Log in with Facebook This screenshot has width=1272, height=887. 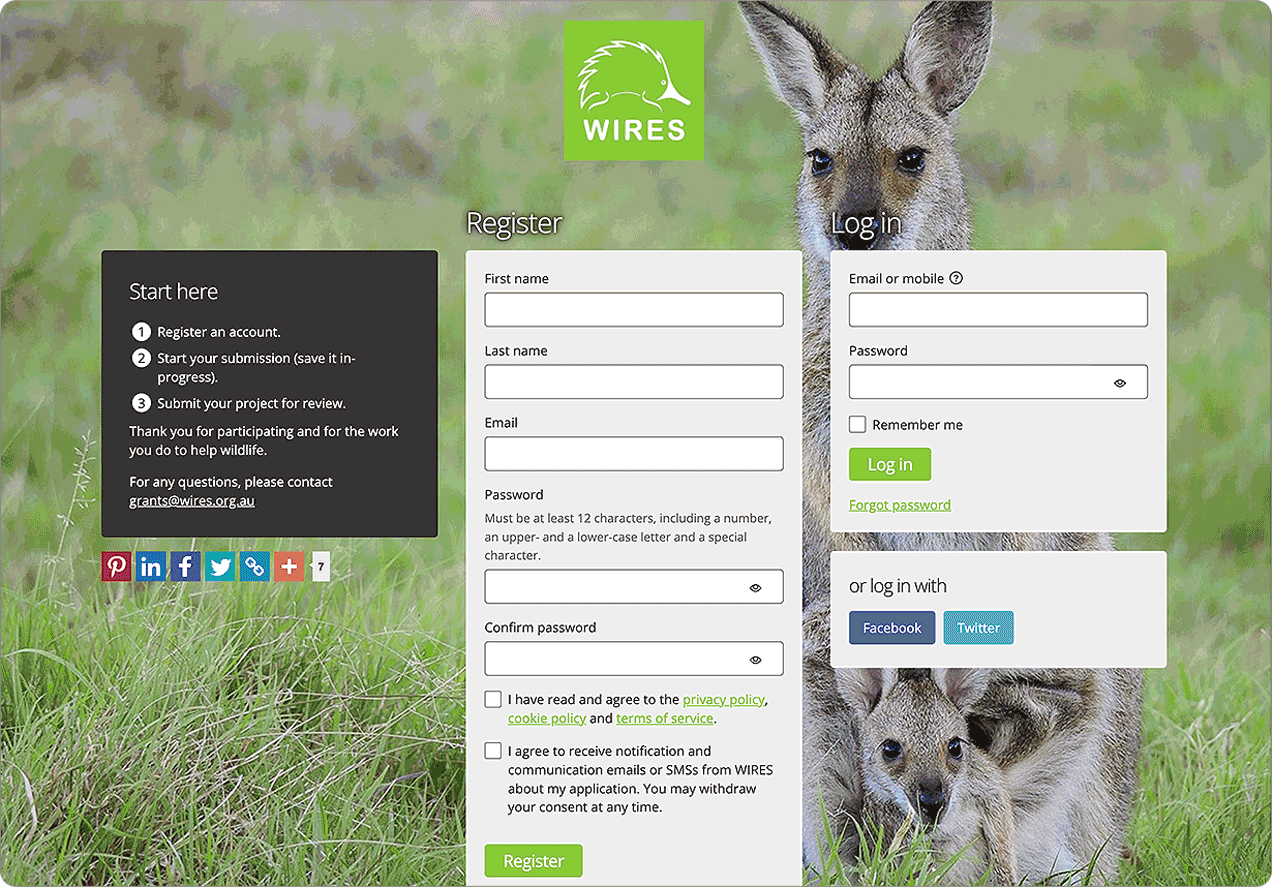(x=892, y=627)
